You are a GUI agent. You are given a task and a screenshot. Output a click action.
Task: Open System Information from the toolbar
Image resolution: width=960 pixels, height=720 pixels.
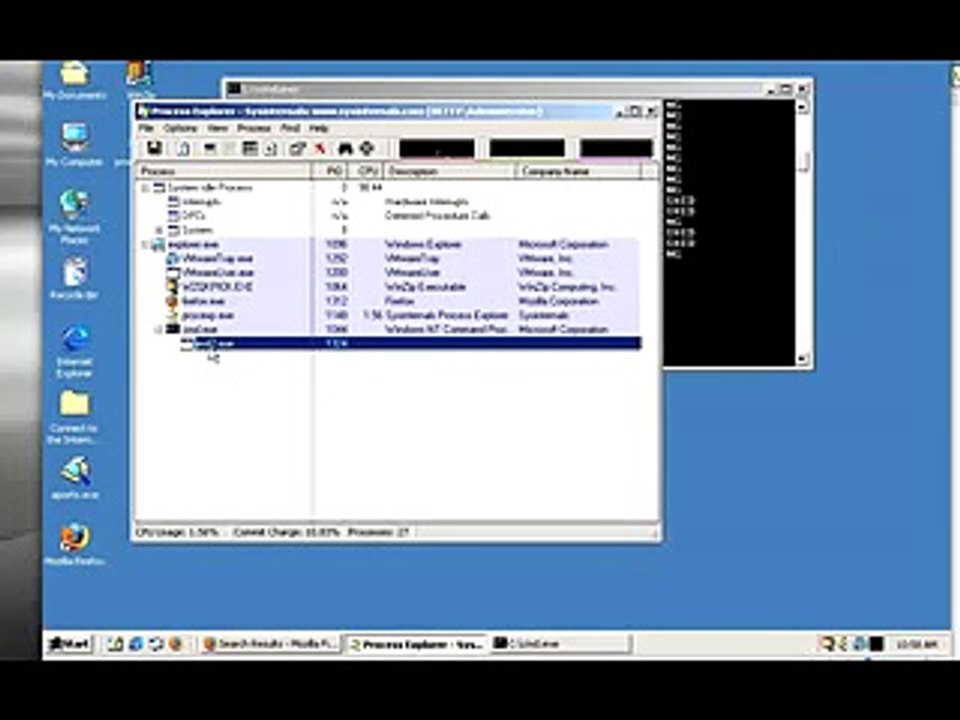coord(210,148)
